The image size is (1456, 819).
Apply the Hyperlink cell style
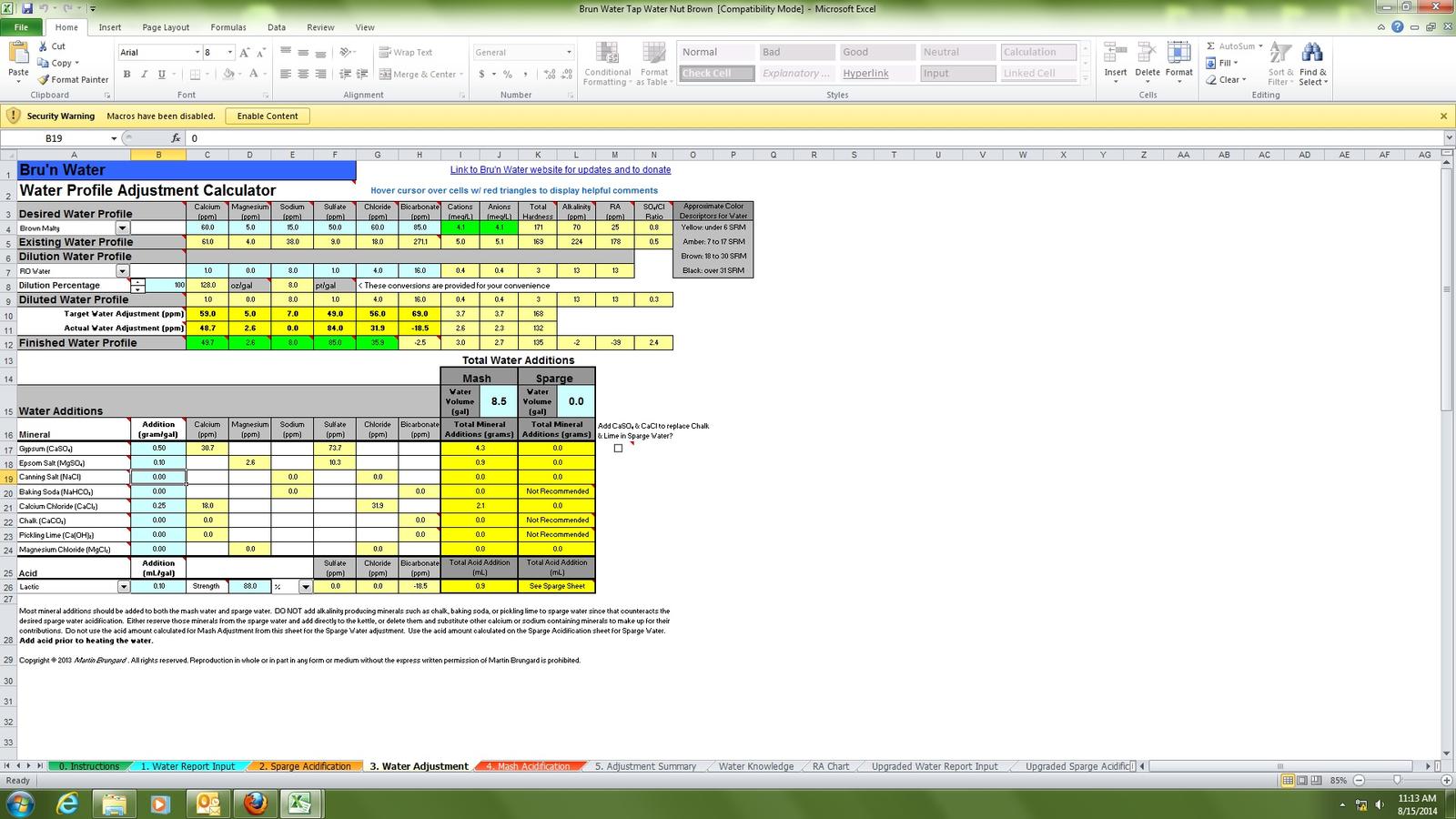point(876,74)
